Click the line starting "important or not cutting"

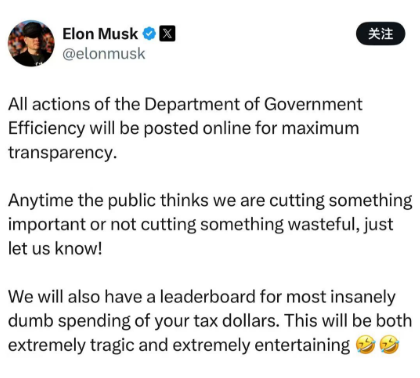(201, 225)
